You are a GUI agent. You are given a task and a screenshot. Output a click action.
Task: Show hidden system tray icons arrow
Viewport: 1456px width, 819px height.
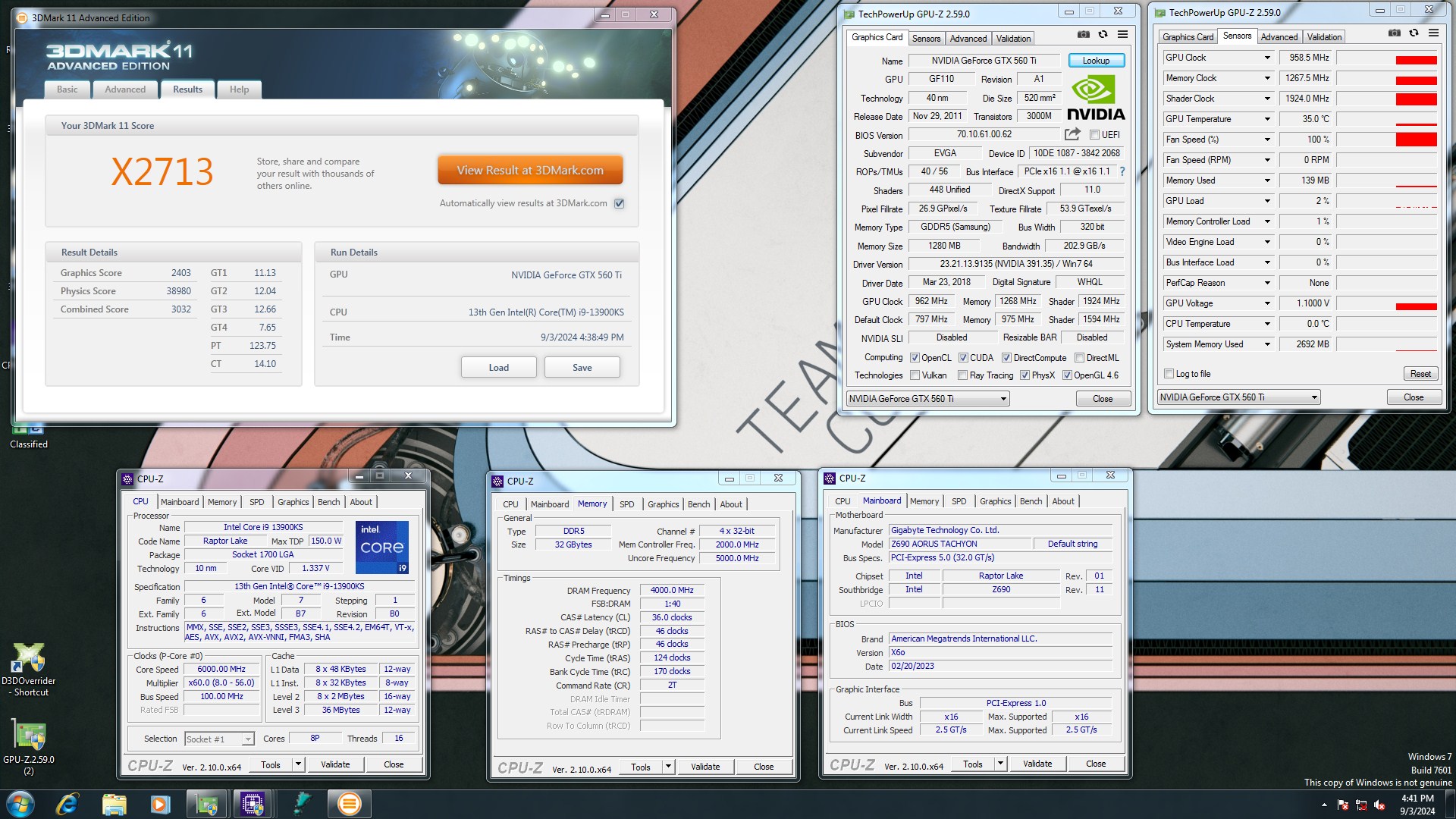click(x=1324, y=805)
